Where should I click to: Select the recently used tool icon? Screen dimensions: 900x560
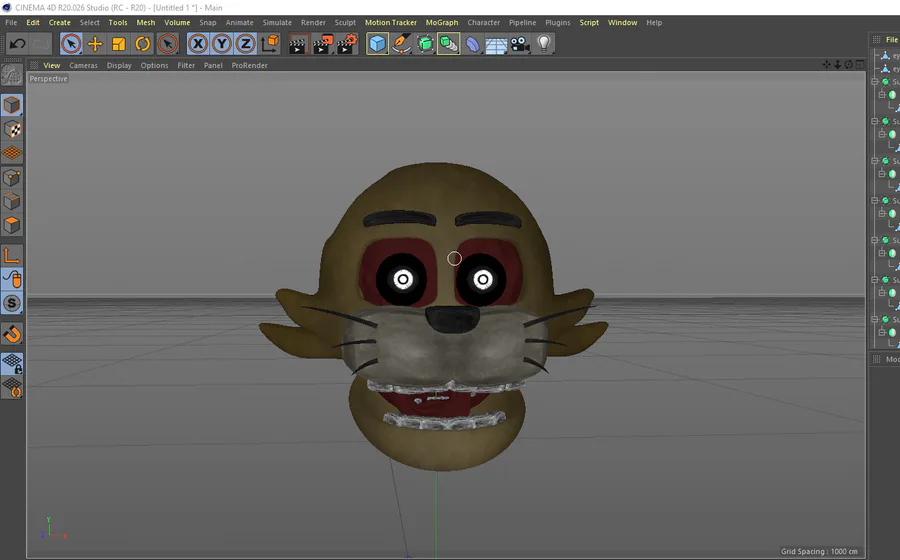tap(168, 44)
